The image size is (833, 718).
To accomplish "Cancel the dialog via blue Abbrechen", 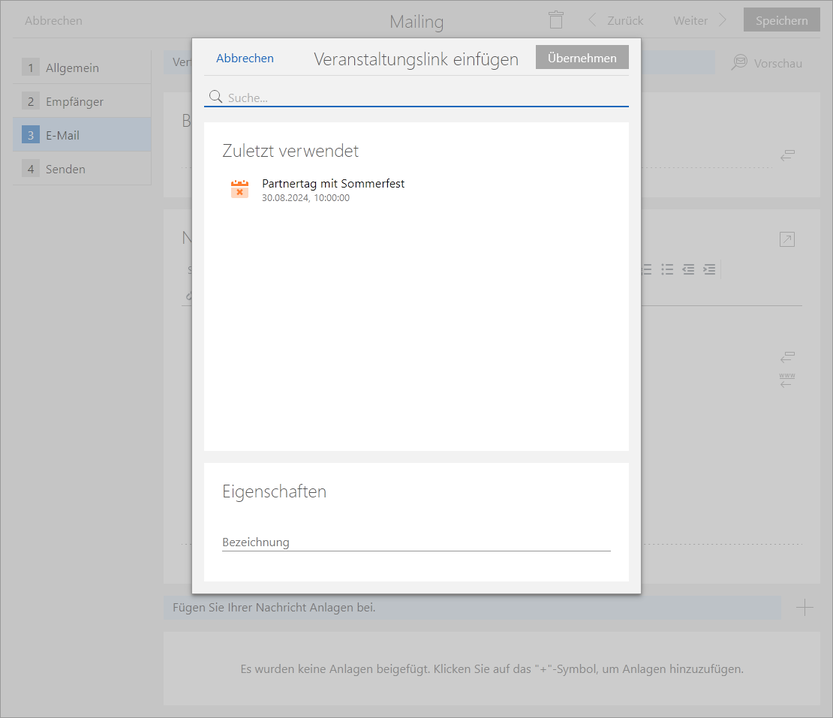I will coord(245,58).
